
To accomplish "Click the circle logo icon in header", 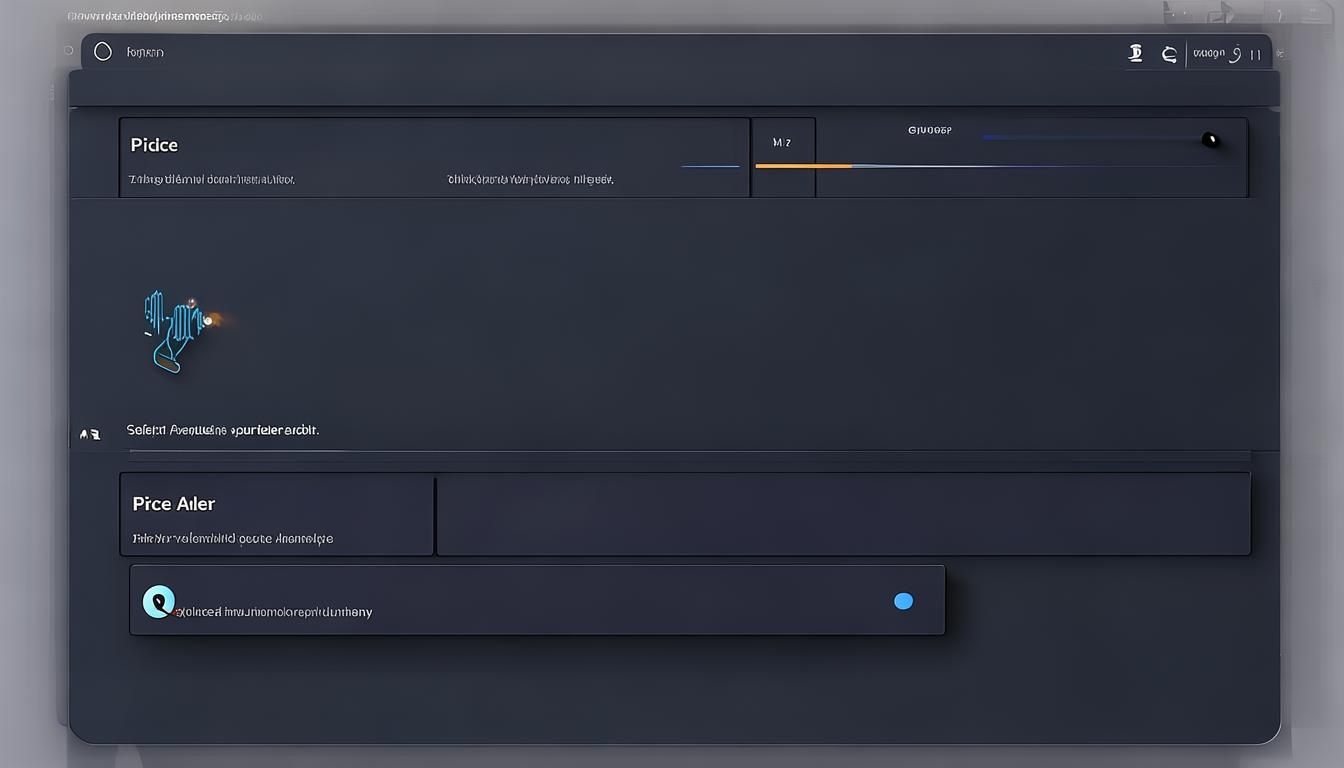I will [102, 52].
